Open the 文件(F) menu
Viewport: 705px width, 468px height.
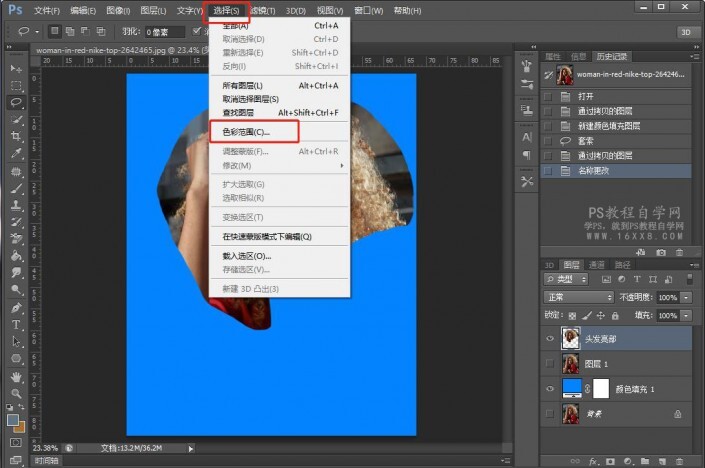(x=46, y=10)
